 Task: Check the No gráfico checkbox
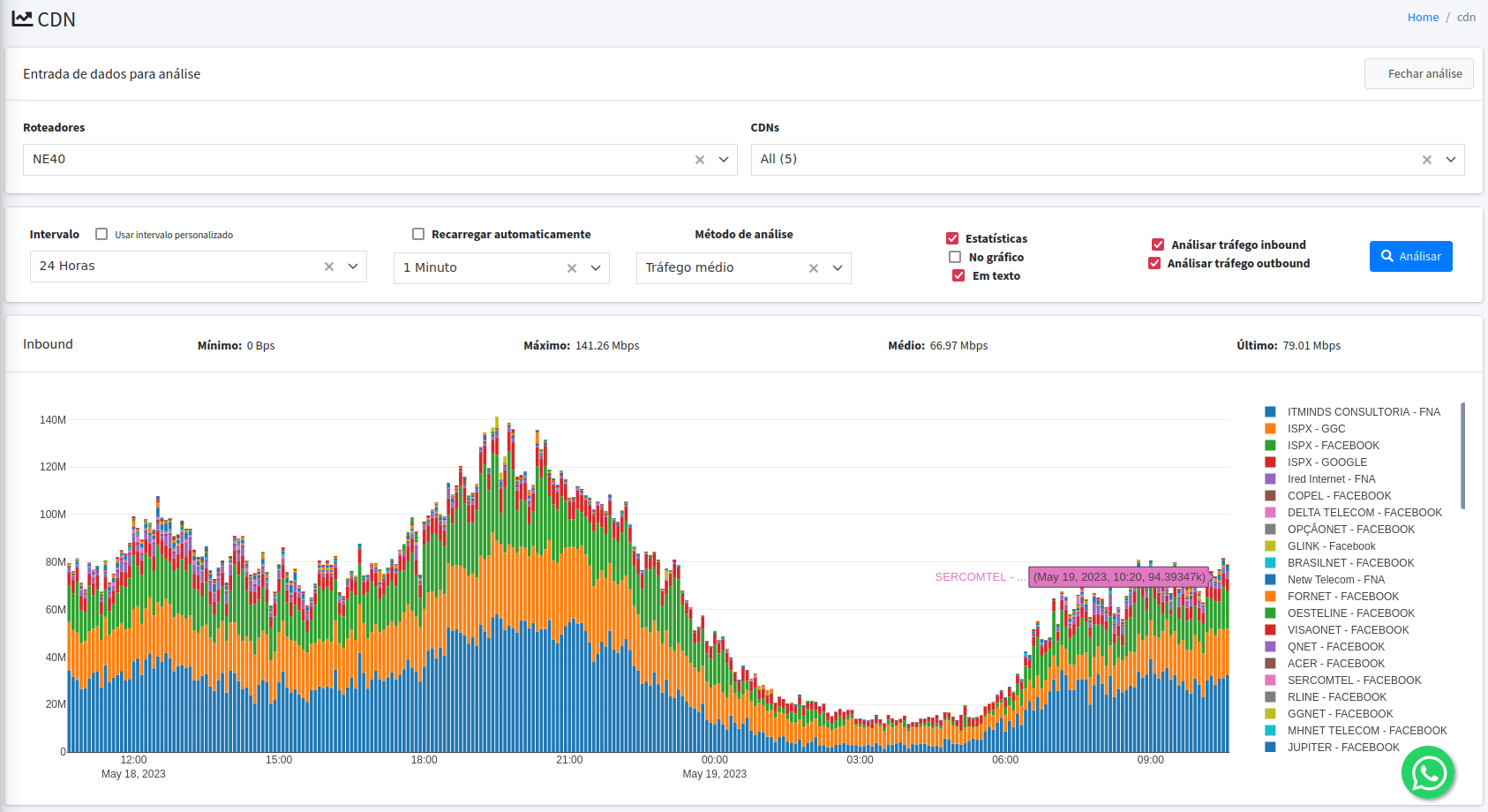(955, 257)
